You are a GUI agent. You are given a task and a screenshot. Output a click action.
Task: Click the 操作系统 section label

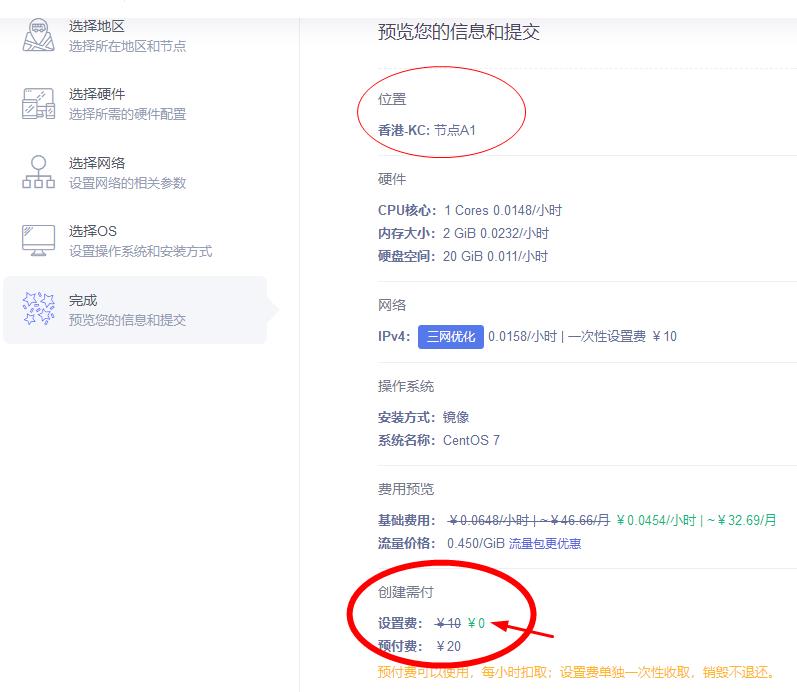coord(406,386)
